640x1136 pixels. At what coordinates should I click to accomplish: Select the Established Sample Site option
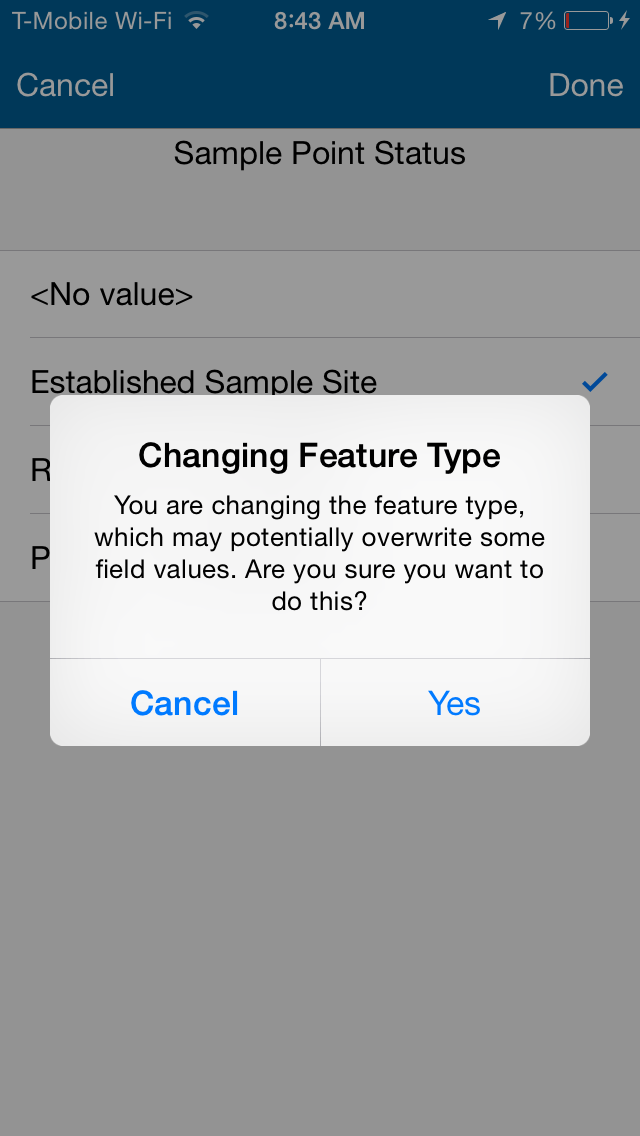coord(204,381)
